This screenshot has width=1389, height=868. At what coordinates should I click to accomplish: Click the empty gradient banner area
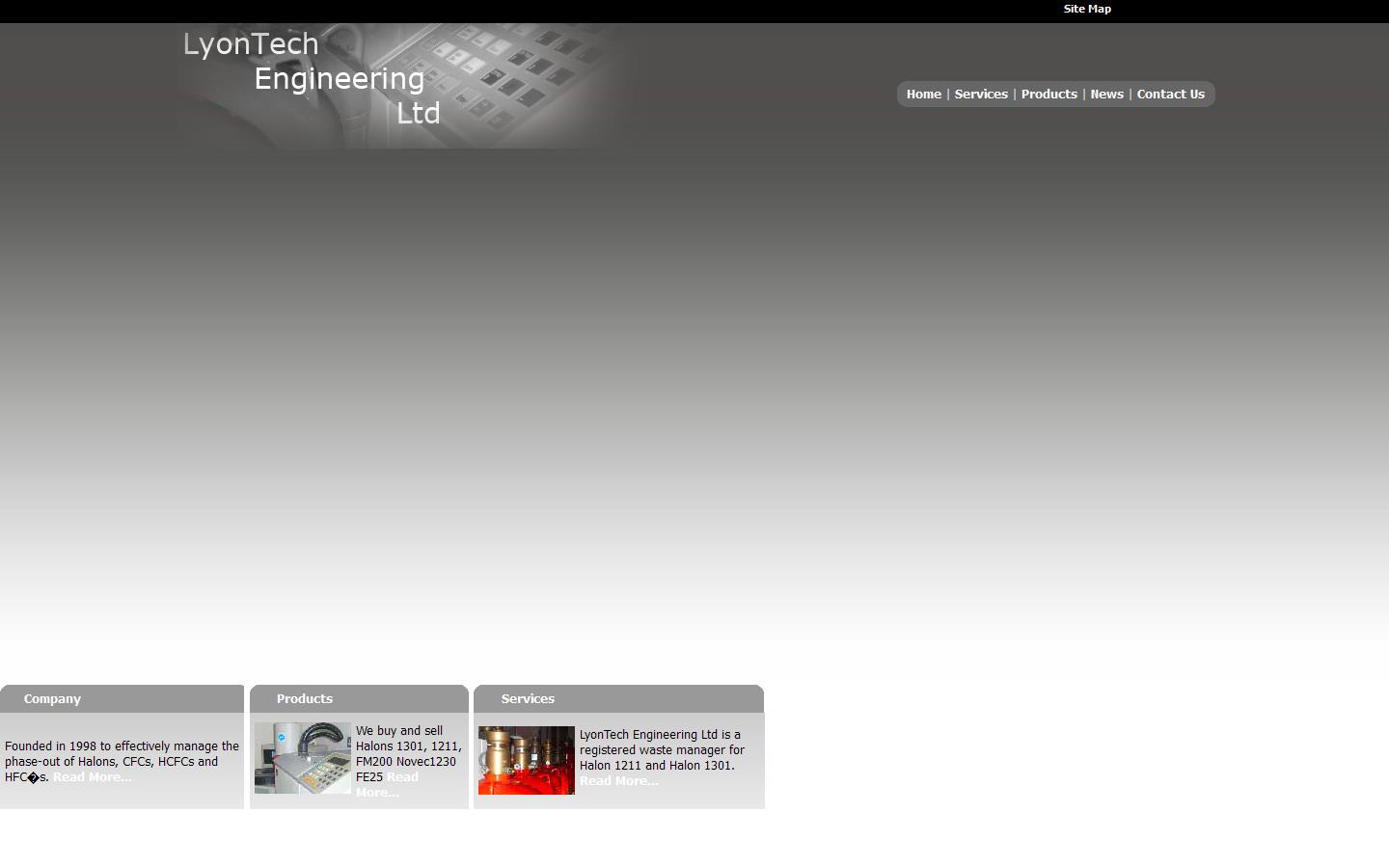(x=694, y=386)
